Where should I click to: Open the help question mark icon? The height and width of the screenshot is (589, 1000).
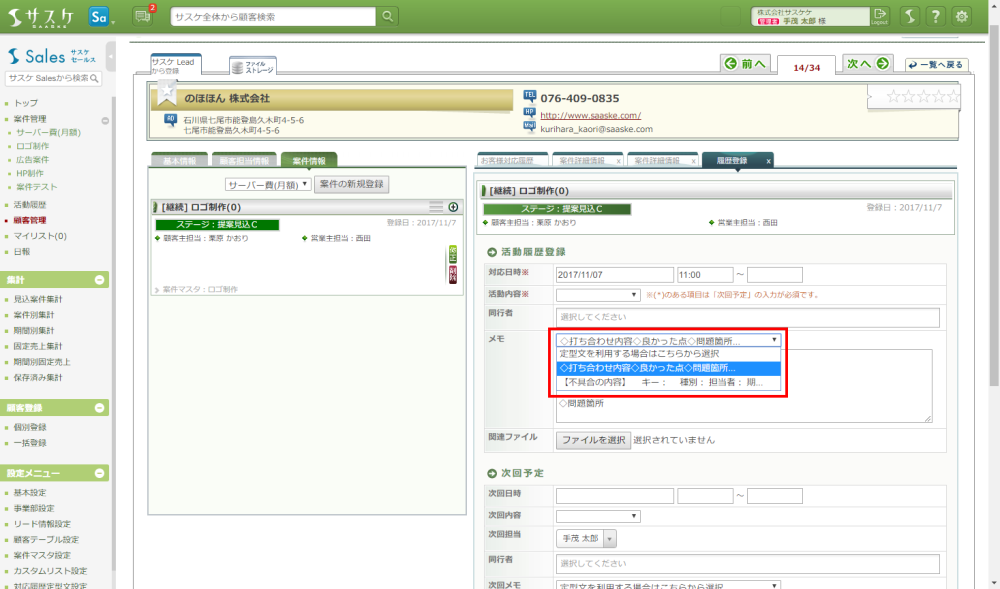(x=934, y=16)
